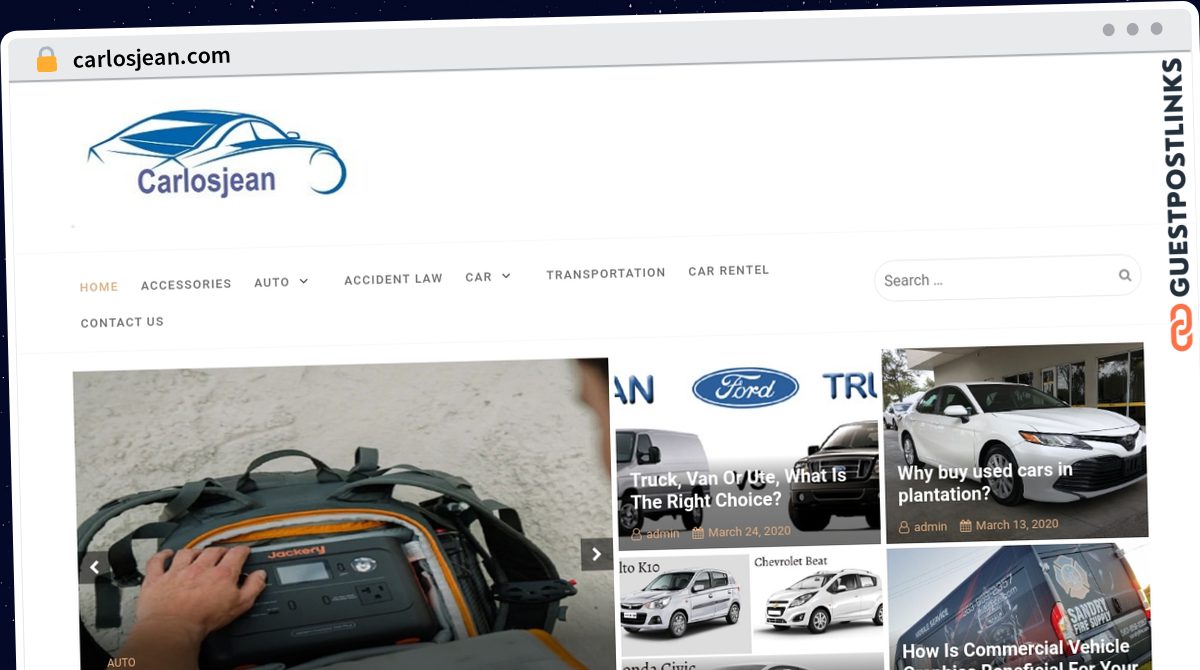The width and height of the screenshot is (1200, 670).
Task: Click the search magnifier icon
Action: tap(1124, 275)
